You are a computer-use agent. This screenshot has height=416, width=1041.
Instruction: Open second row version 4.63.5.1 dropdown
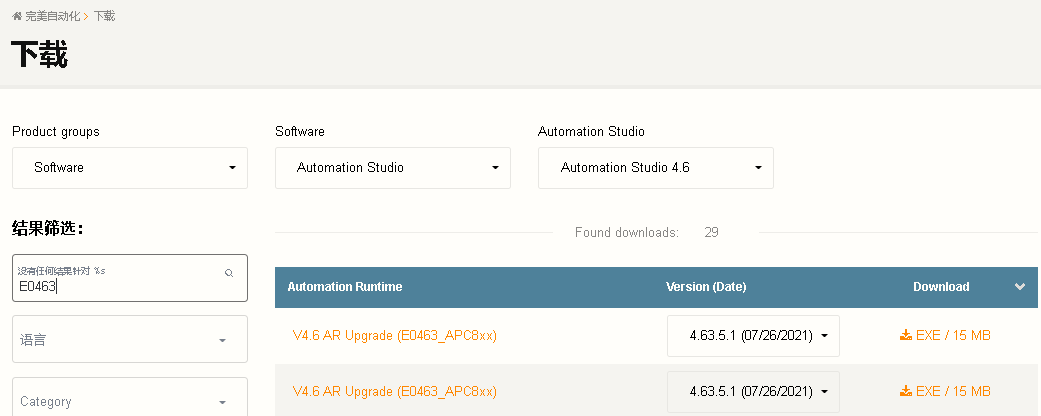(754, 391)
